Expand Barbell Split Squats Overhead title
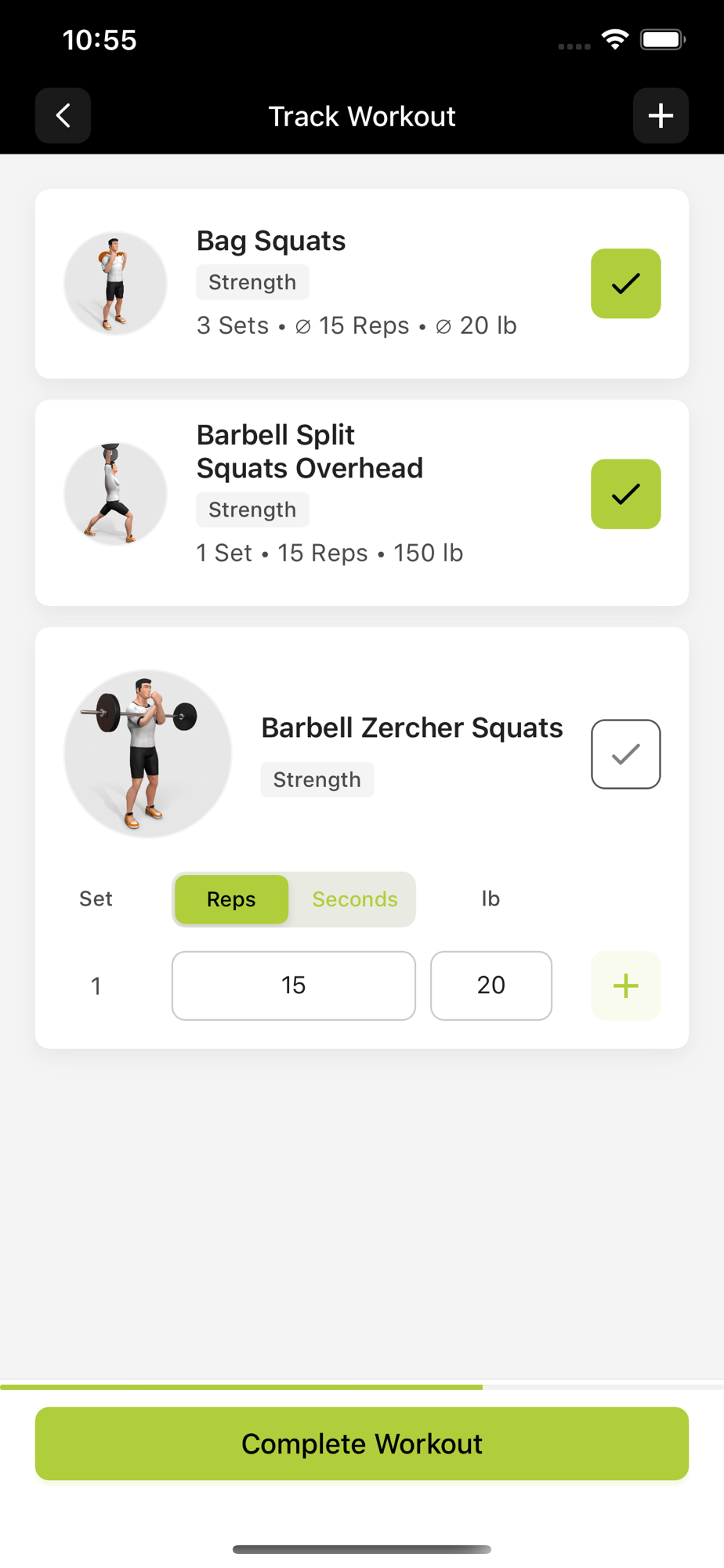 click(310, 452)
